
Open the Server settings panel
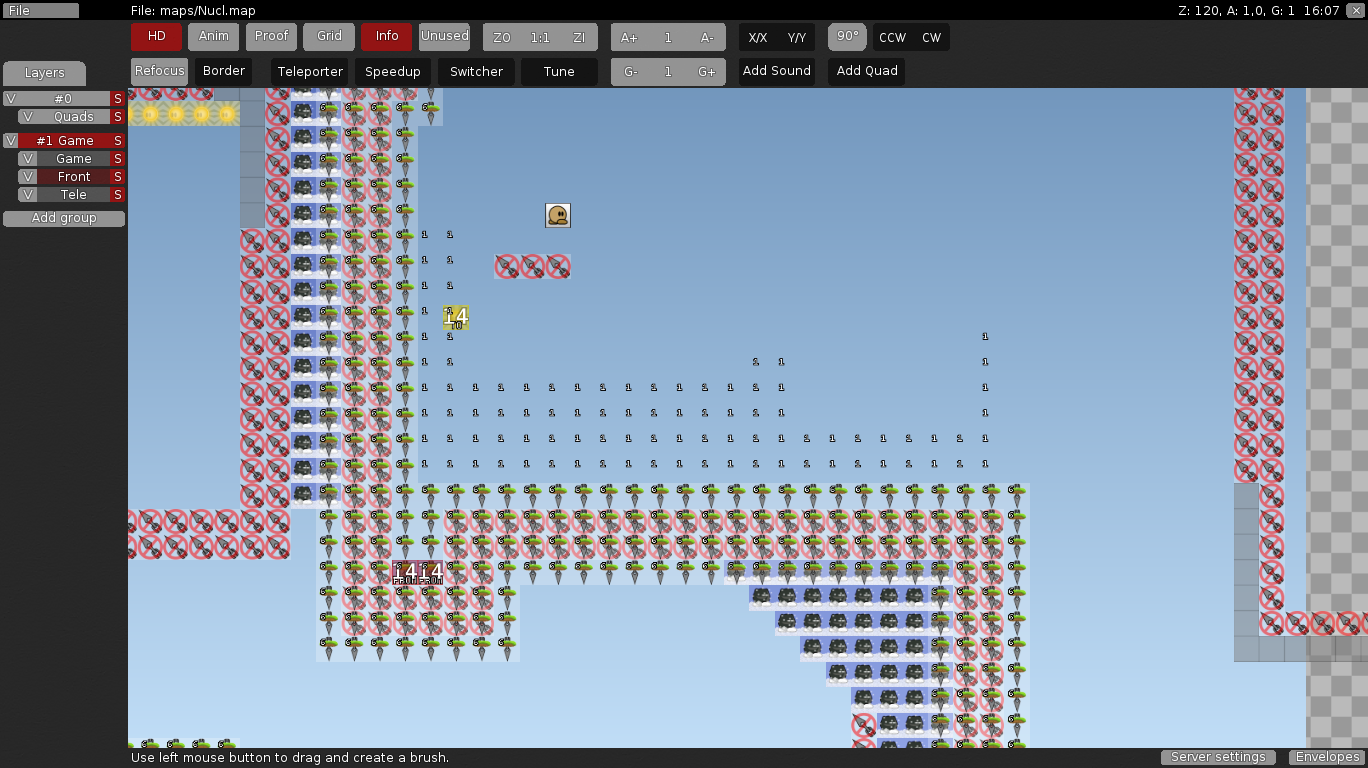tap(1218, 757)
